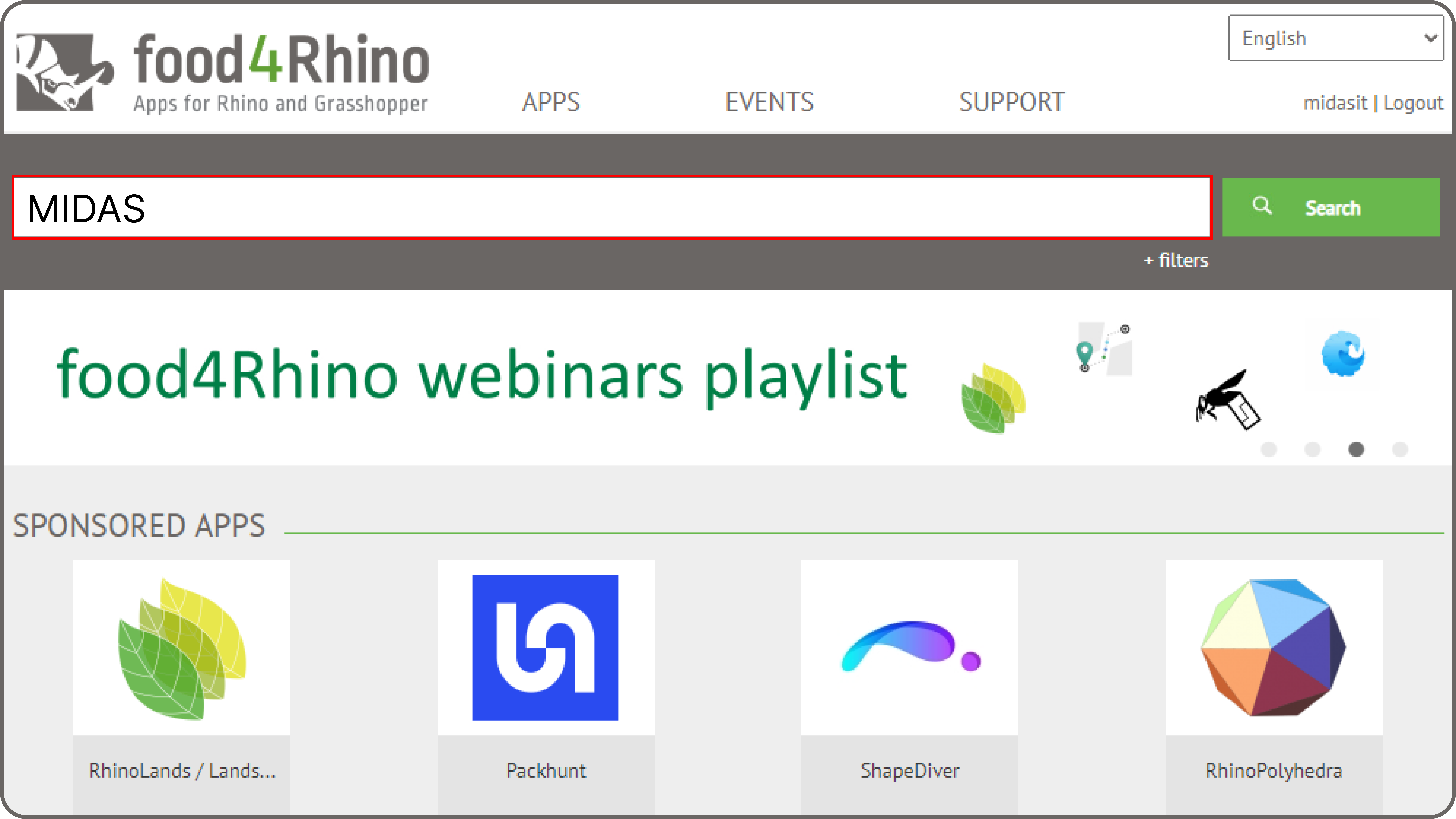Screen dimensions: 1456x819
Task: Open the APPS menu
Action: [551, 102]
